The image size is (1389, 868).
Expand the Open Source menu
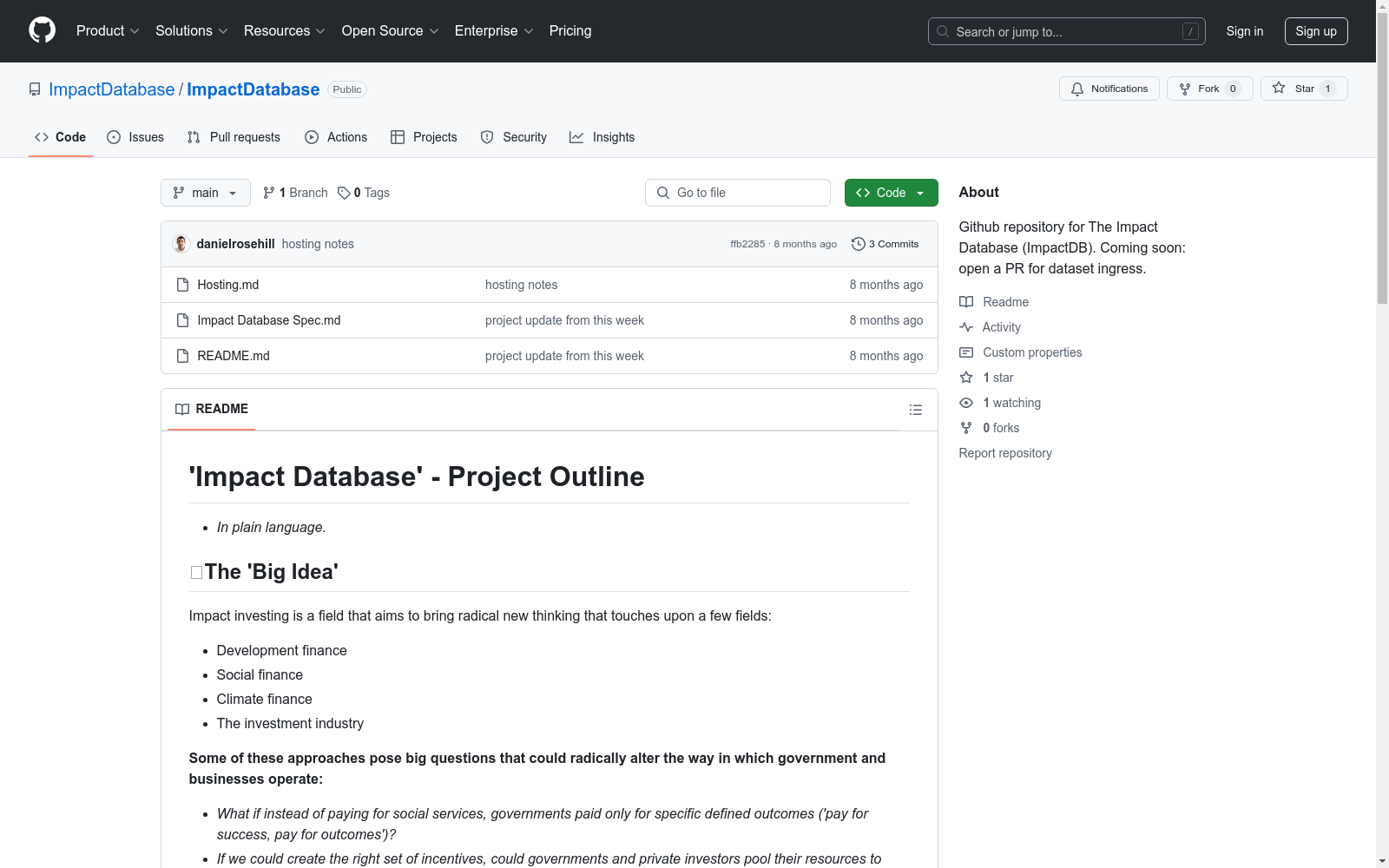pyautogui.click(x=391, y=30)
